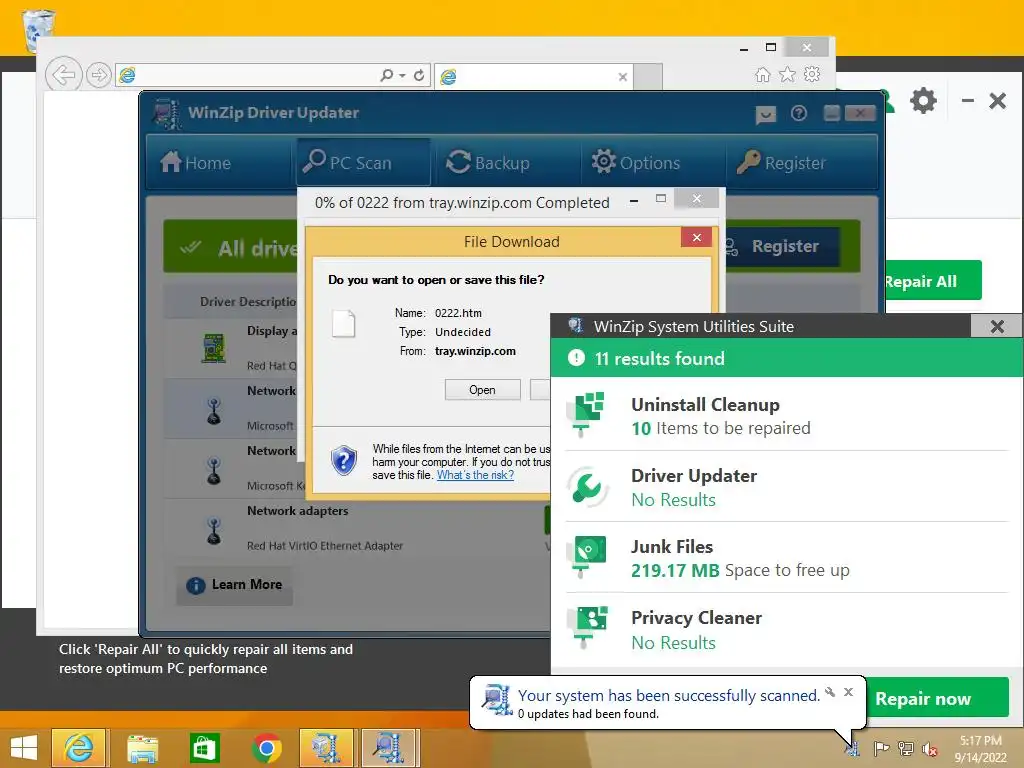Click the Privacy Cleaner icon

[588, 628]
